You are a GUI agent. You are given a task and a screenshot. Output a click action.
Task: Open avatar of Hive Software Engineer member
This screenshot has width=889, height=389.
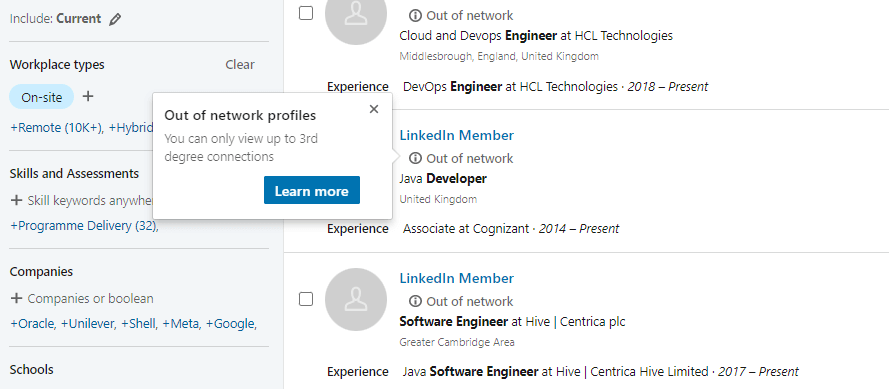click(355, 299)
